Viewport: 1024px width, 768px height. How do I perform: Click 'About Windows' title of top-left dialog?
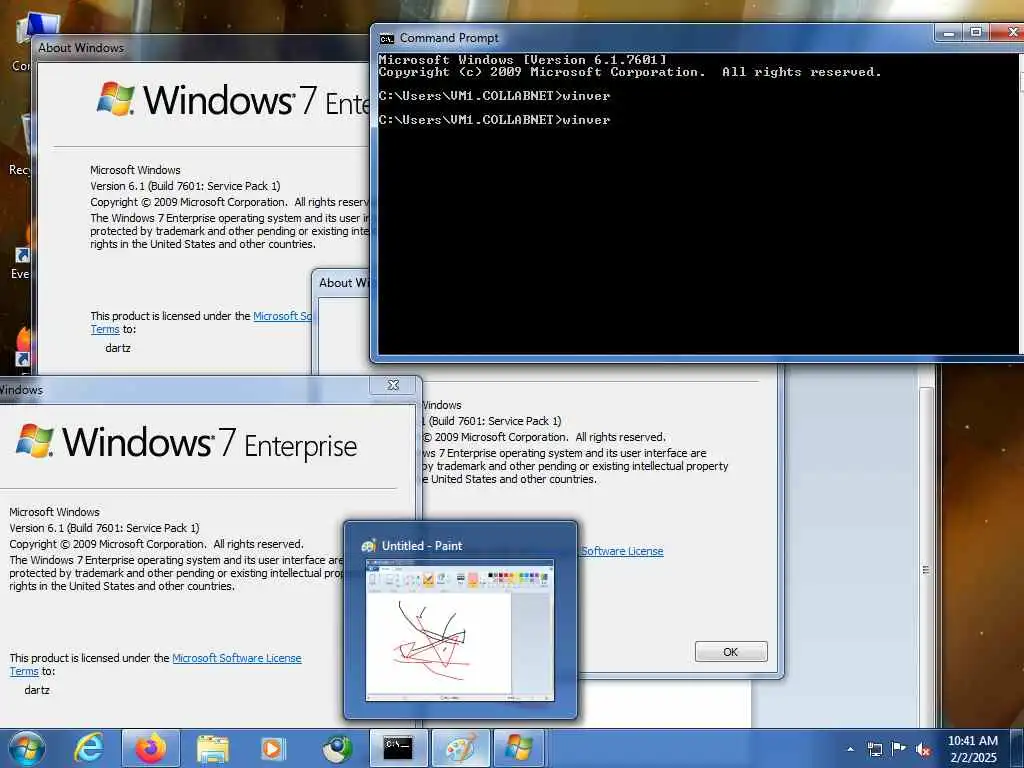[81, 48]
